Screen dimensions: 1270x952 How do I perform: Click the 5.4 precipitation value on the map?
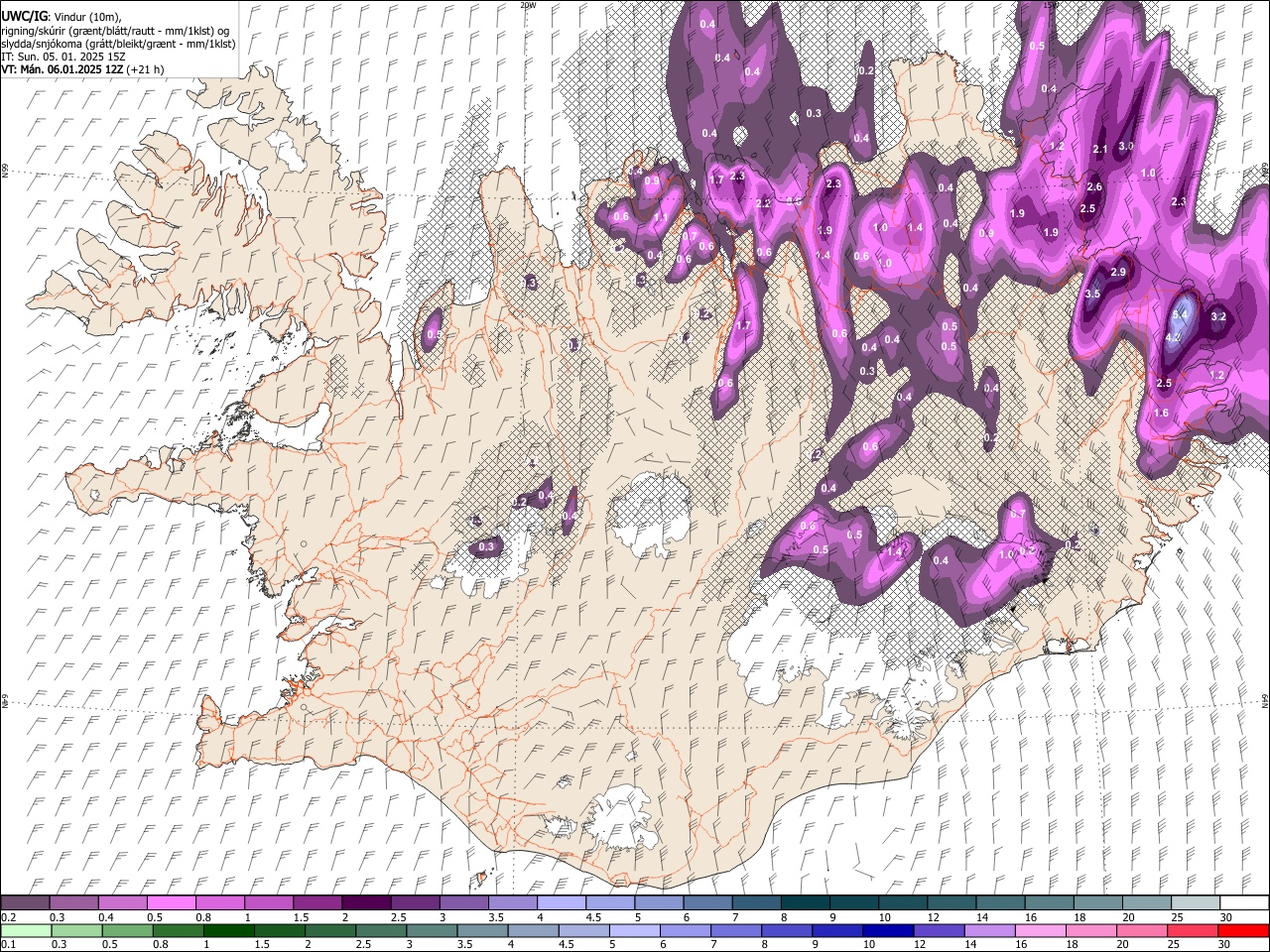1180,314
